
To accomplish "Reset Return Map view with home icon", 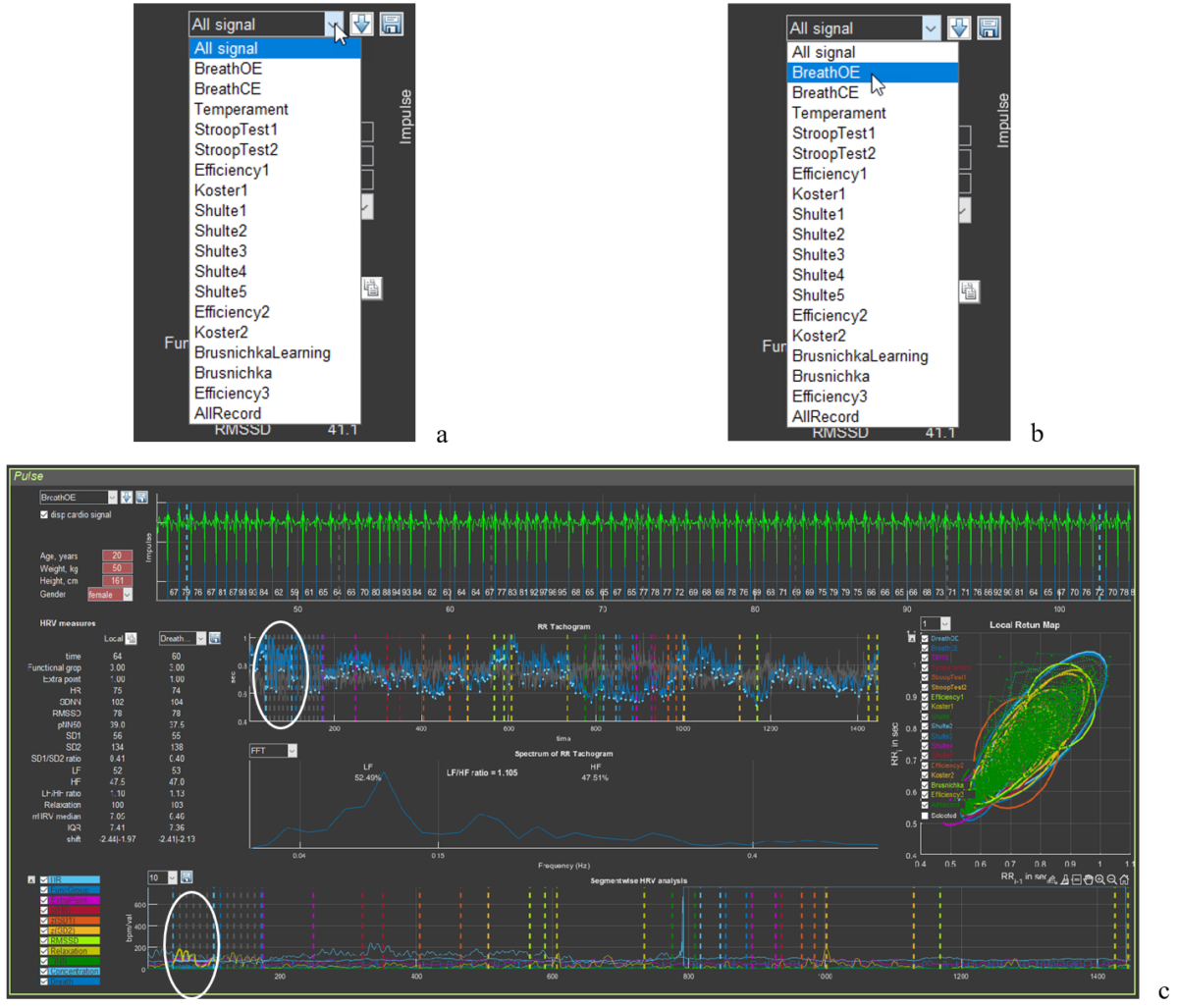I will pyautogui.click(x=1125, y=879).
